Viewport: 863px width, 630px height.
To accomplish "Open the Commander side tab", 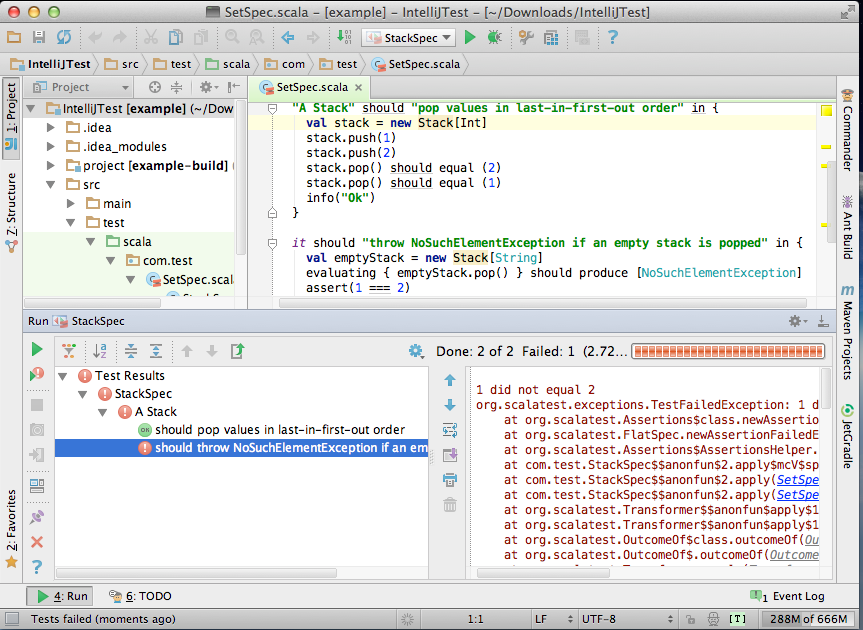I will click(x=848, y=129).
